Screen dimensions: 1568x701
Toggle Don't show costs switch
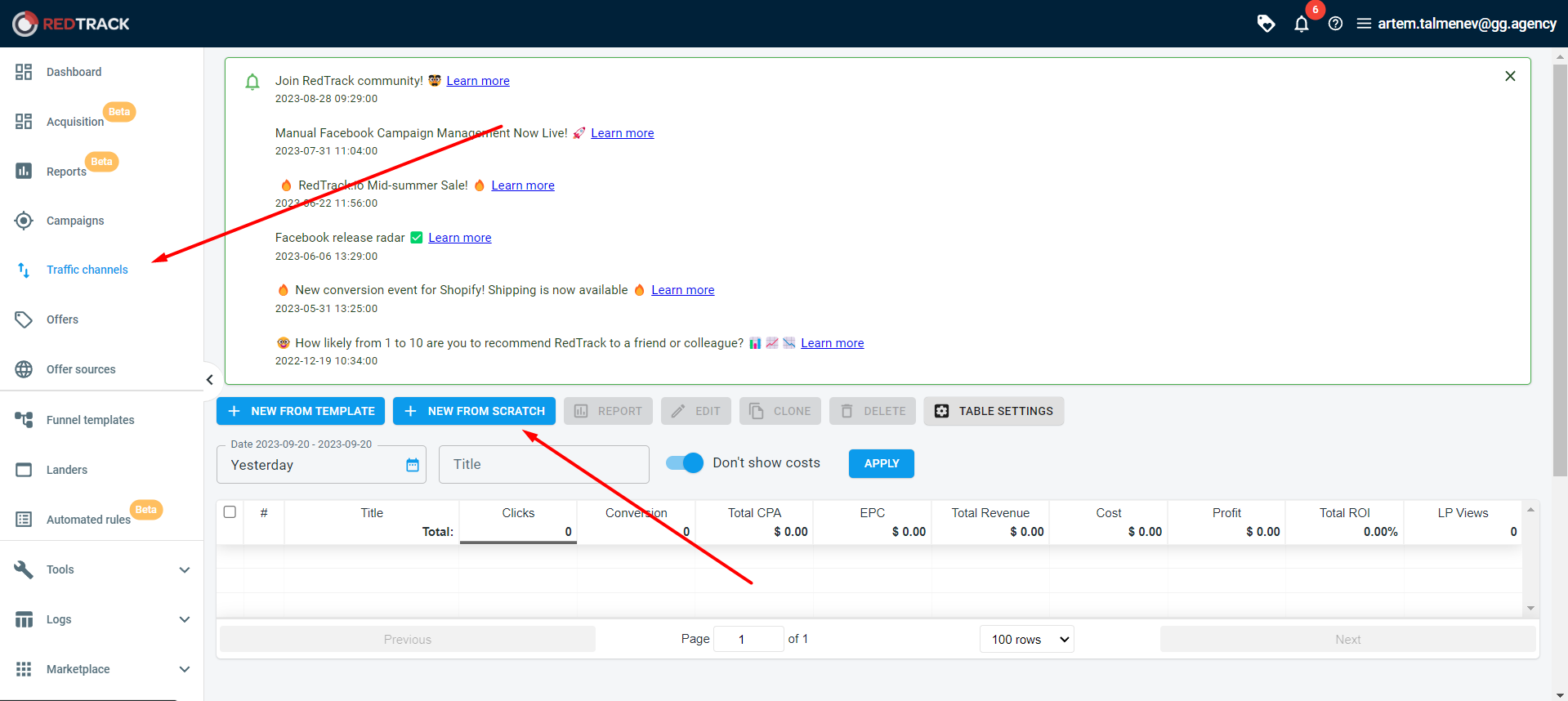685,463
